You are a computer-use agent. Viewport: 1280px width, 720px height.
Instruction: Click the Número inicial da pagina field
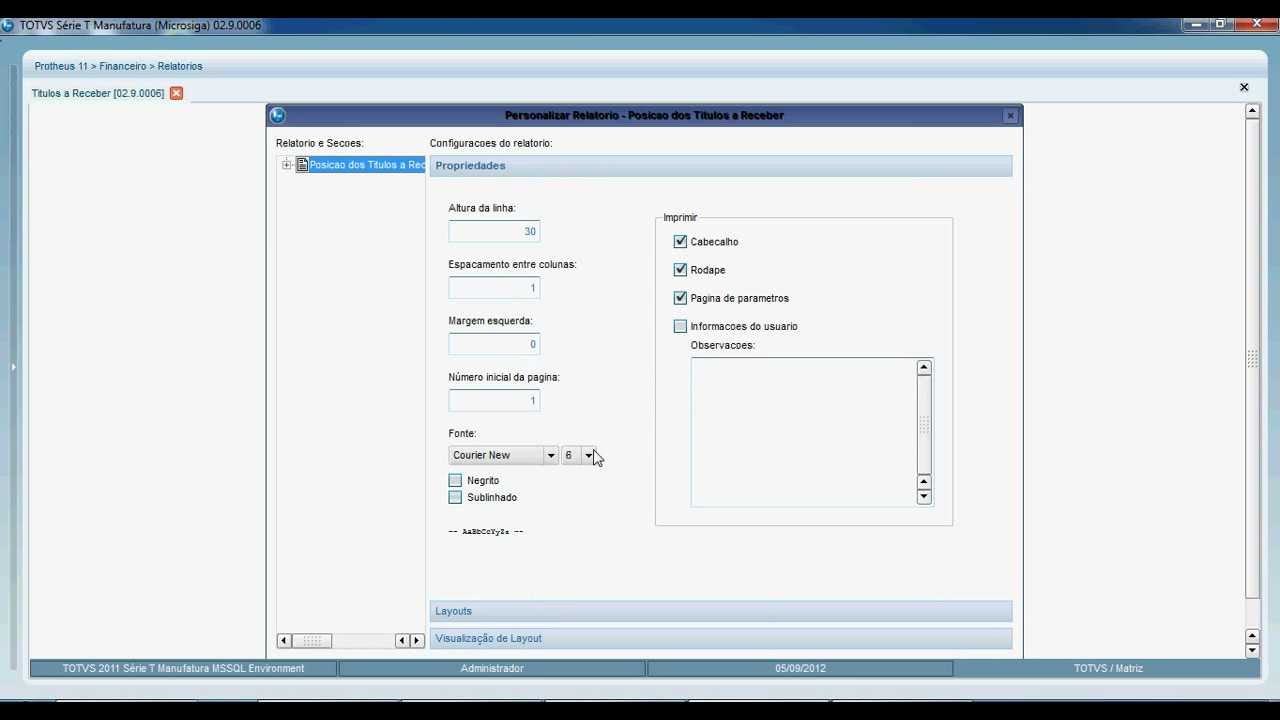point(494,400)
